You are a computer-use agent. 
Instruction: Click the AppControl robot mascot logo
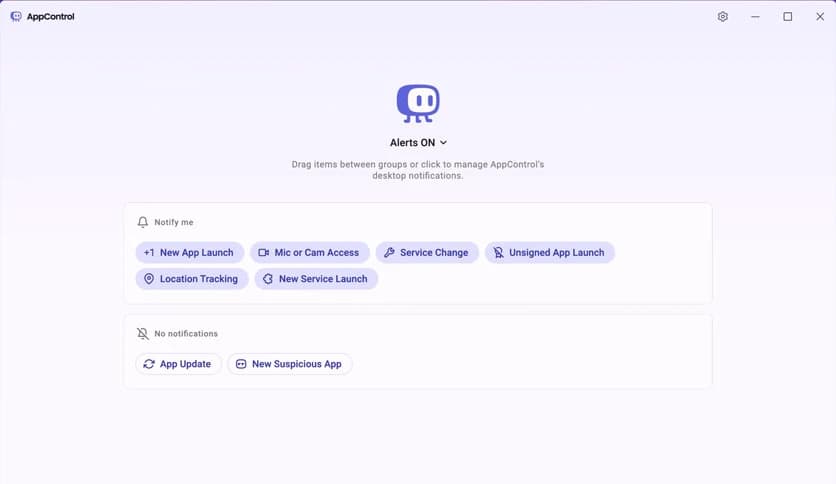[x=418, y=103]
